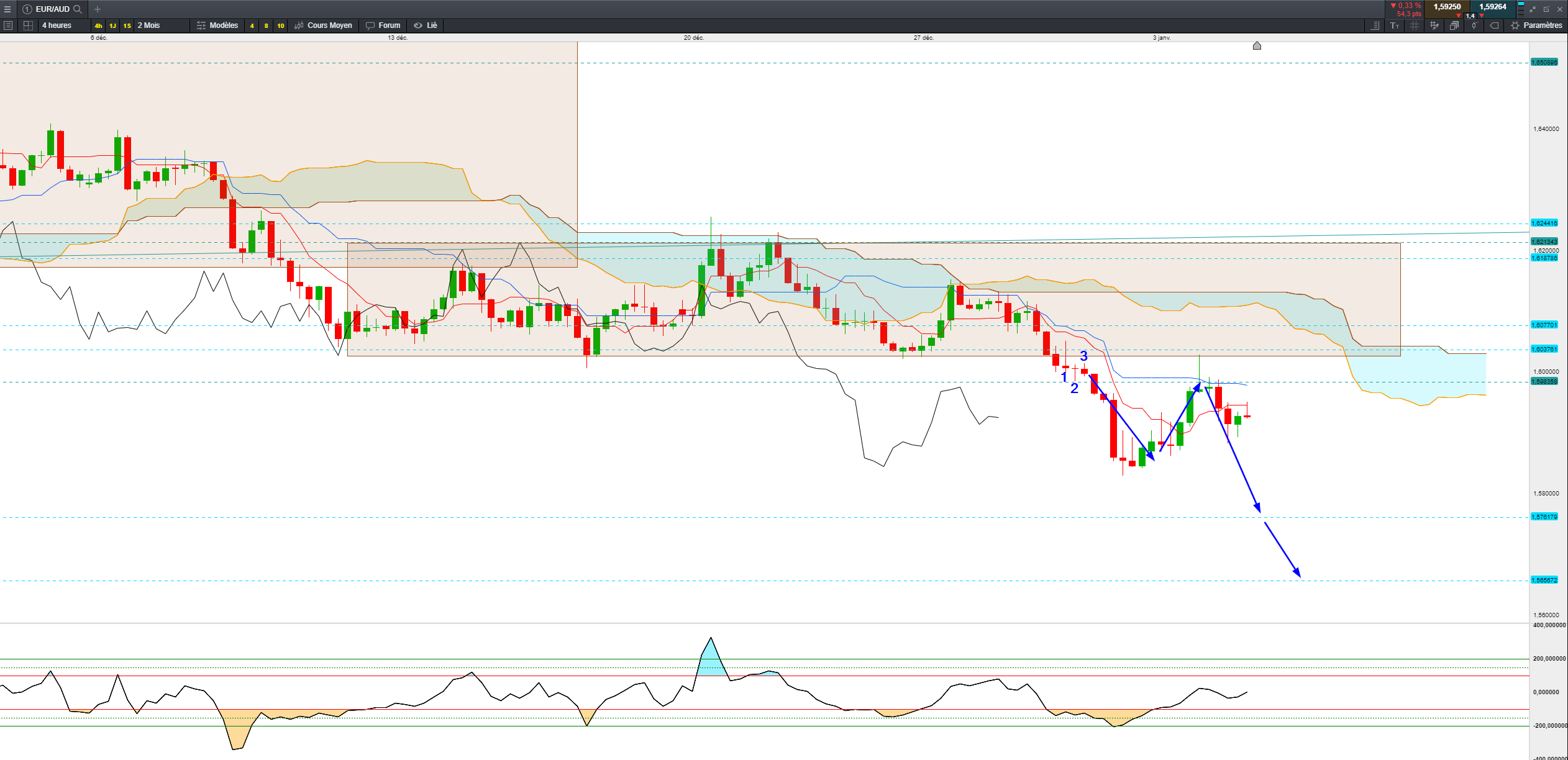
Task: Click the 1,59250 sell price box
Action: coord(1447,9)
